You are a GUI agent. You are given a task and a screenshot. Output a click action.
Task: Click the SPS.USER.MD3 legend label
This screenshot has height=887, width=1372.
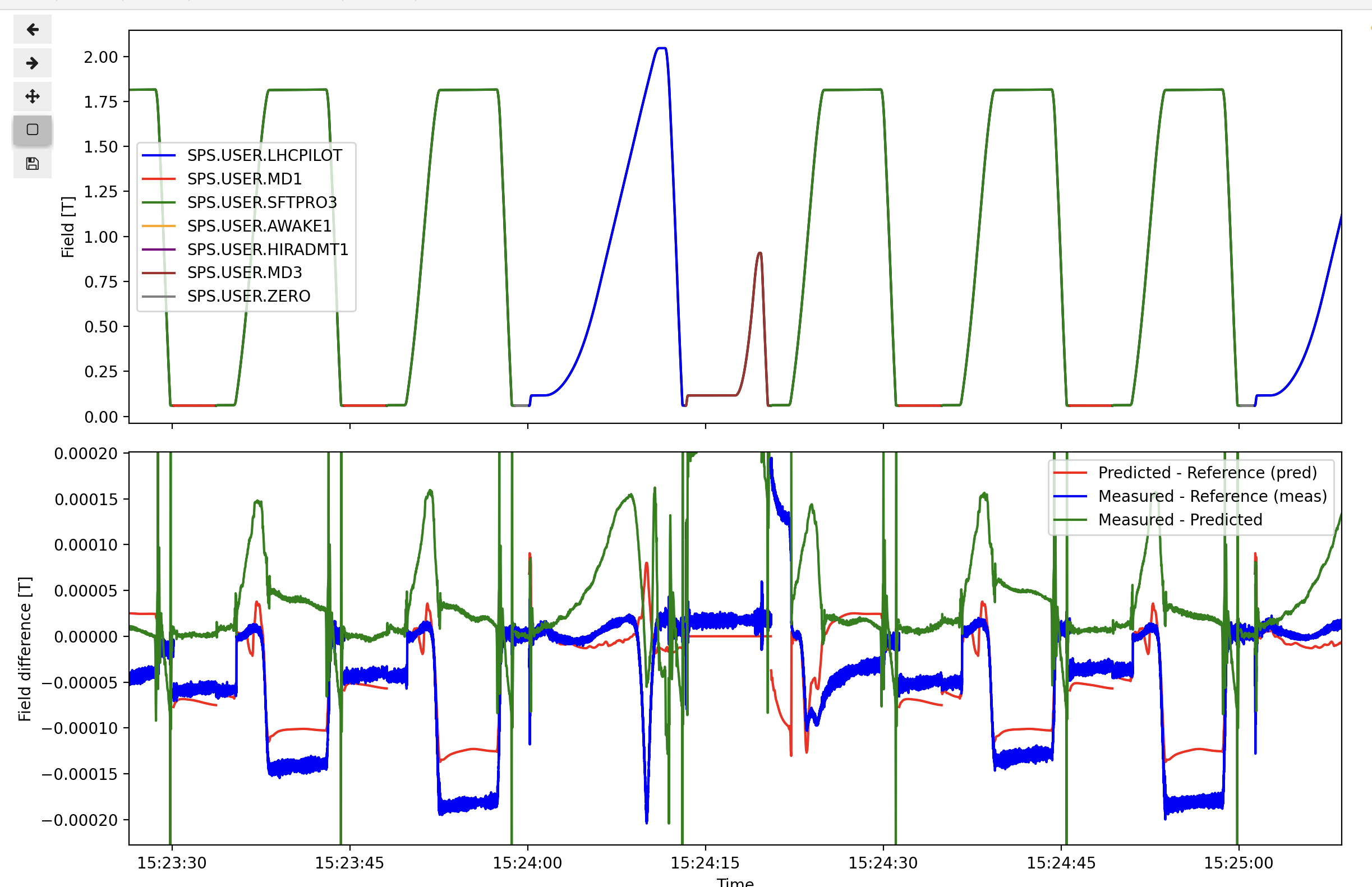click(x=245, y=272)
